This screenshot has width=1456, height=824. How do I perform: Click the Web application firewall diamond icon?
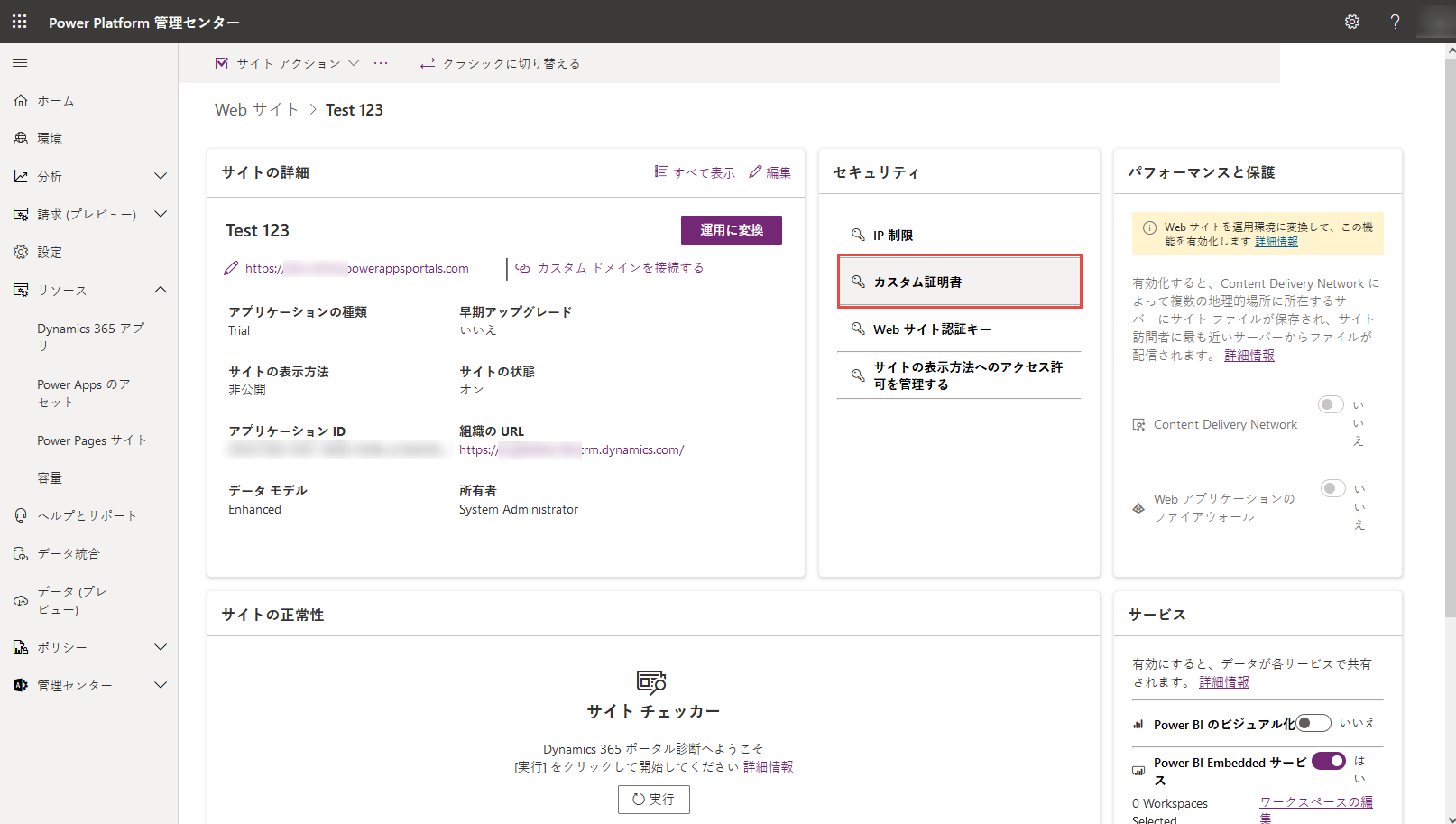click(x=1139, y=508)
